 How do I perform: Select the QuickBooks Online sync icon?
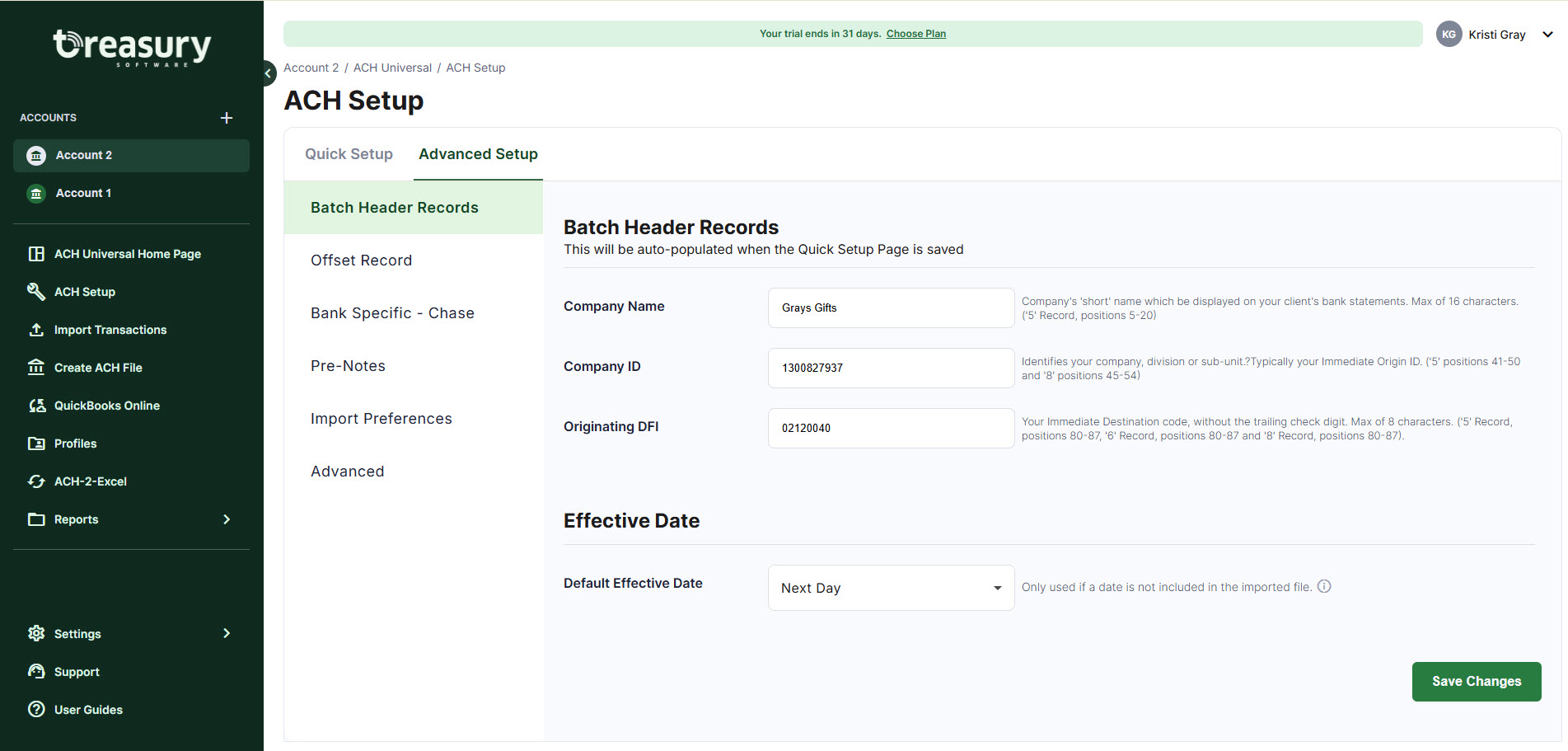tap(36, 406)
